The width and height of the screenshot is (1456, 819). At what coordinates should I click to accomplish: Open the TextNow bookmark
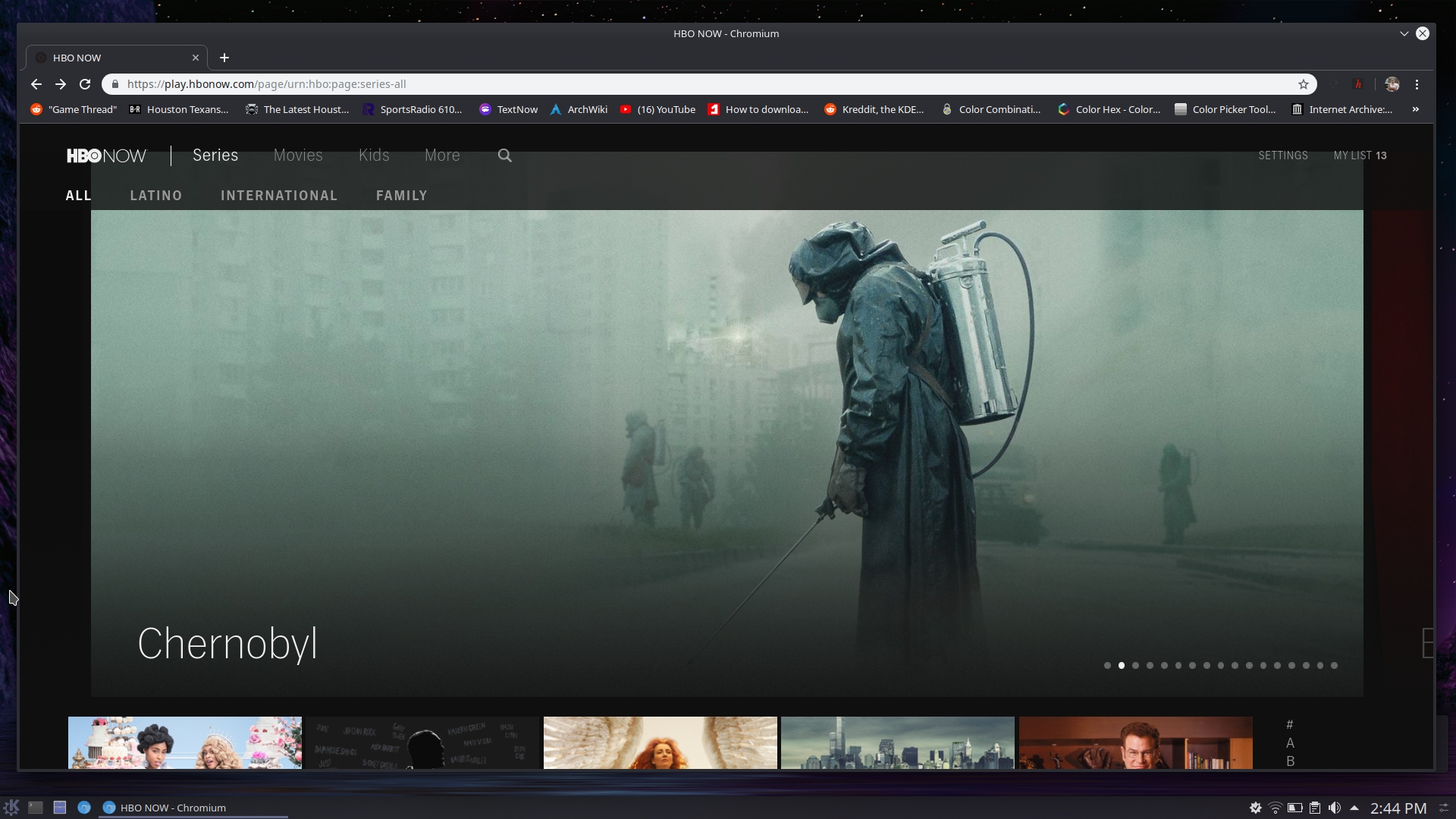(x=508, y=109)
